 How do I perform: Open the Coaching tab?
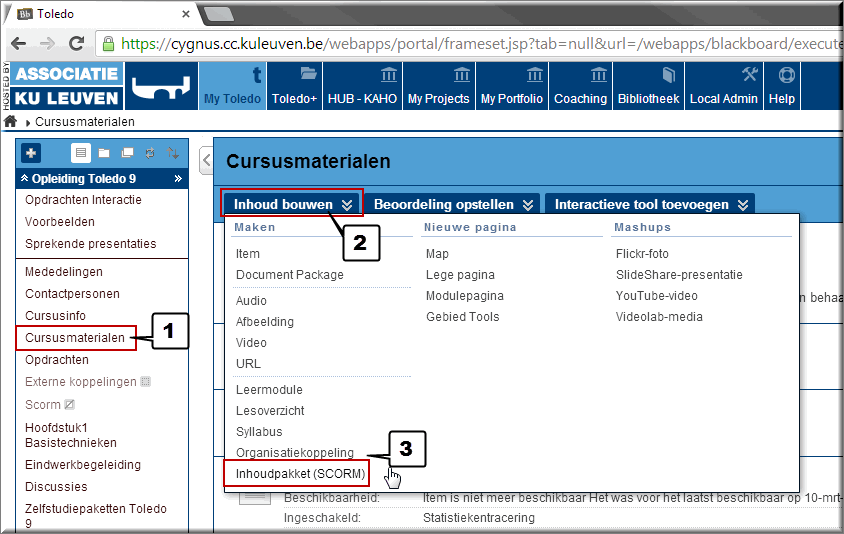pyautogui.click(x=580, y=86)
